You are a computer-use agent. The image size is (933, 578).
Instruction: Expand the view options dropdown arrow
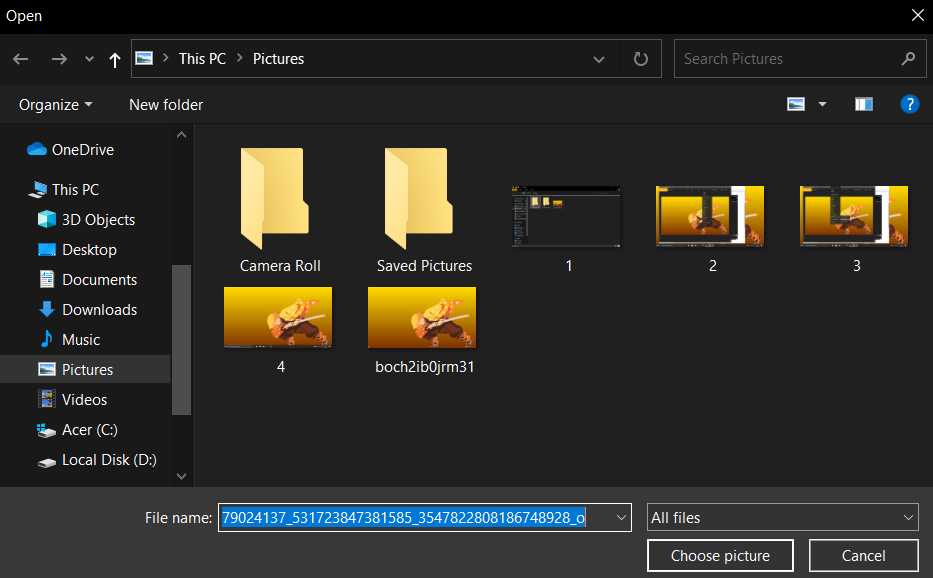[822, 104]
